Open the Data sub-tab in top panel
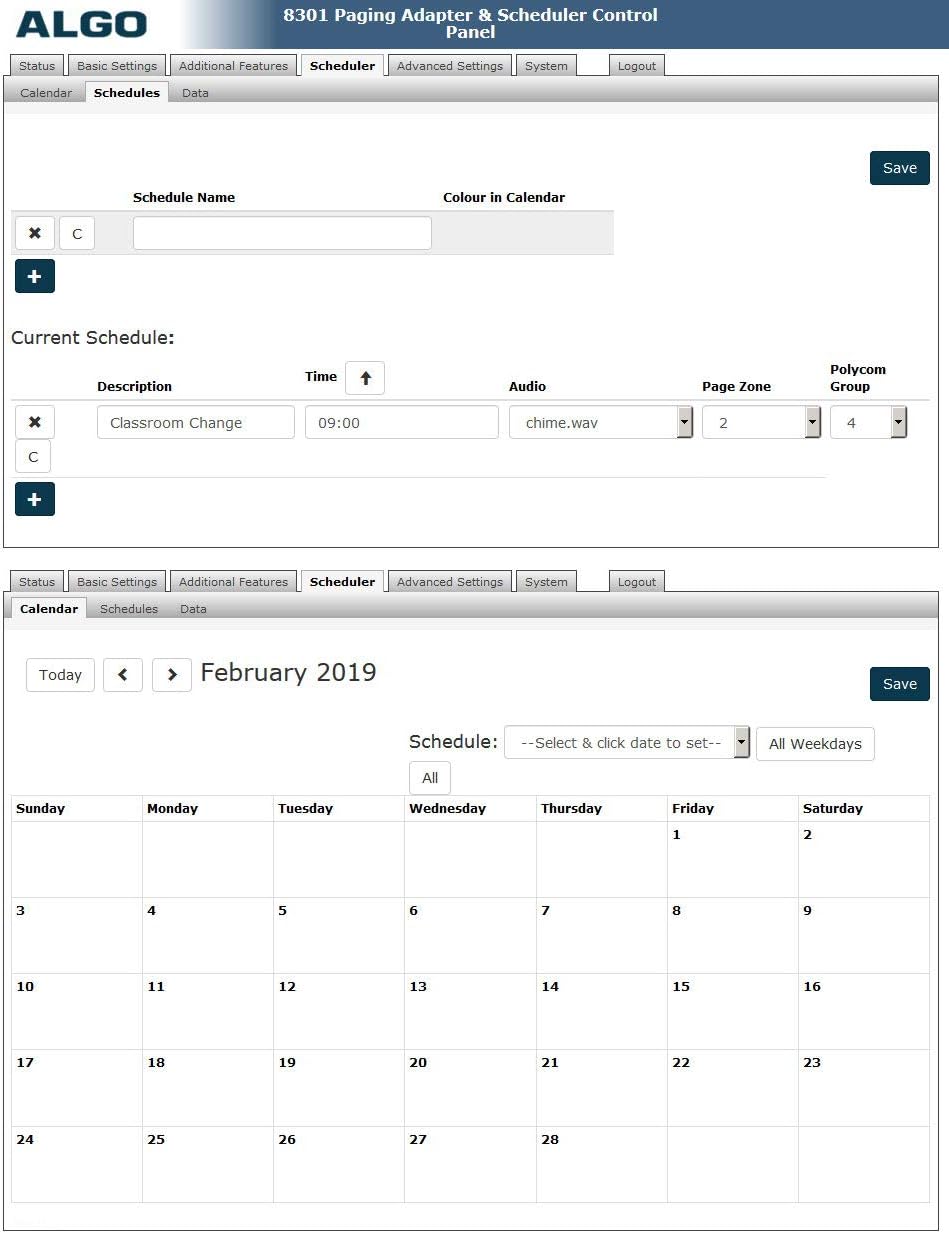This screenshot has height=1233, width=949. pyautogui.click(x=195, y=93)
